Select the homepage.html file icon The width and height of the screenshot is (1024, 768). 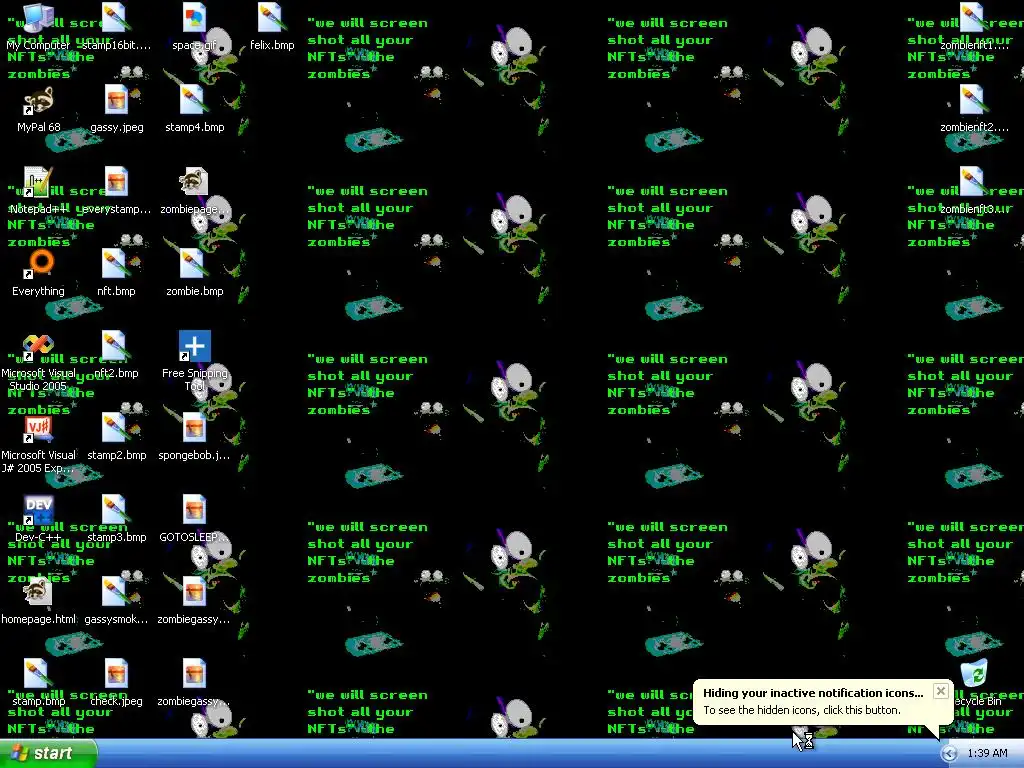[38, 592]
